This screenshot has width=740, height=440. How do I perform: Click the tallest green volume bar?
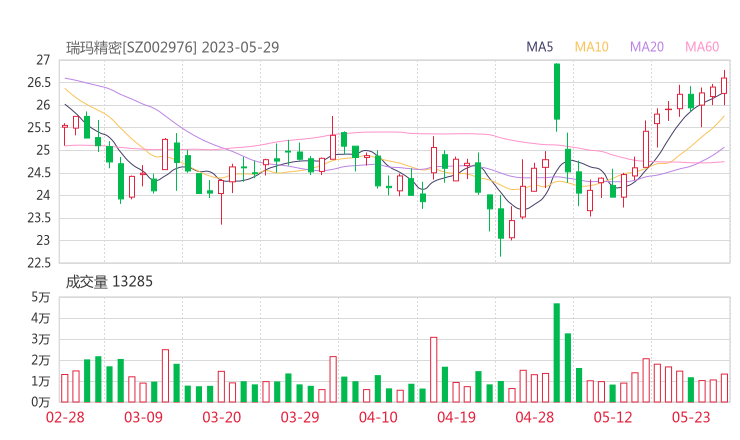[x=557, y=353]
